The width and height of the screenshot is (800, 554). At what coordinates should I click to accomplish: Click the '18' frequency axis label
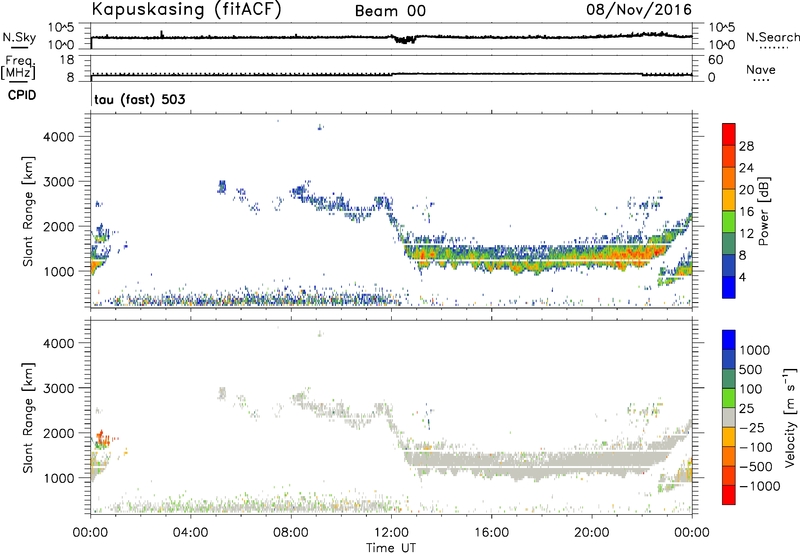click(x=67, y=60)
